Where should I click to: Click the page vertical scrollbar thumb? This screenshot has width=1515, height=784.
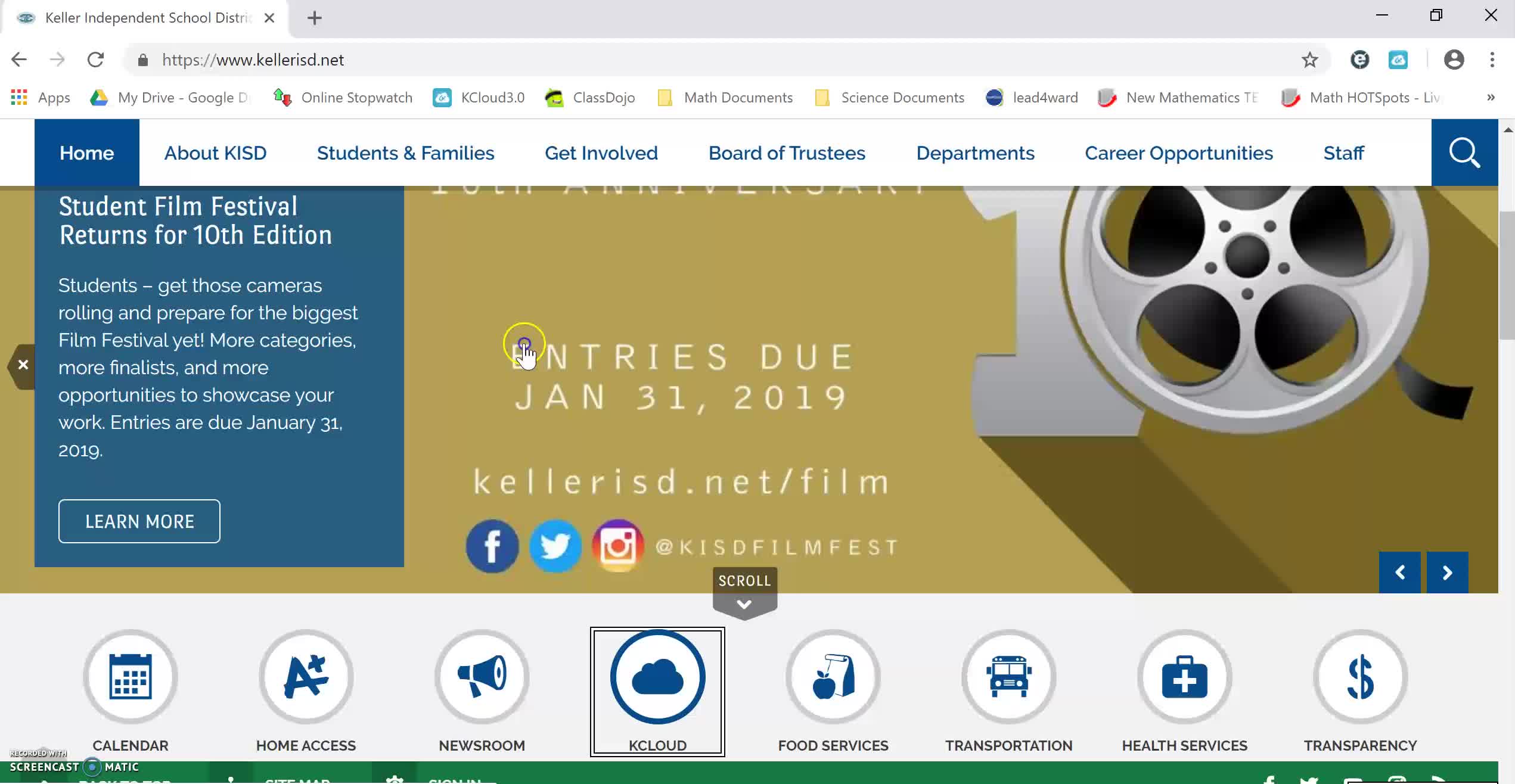coord(1507,274)
